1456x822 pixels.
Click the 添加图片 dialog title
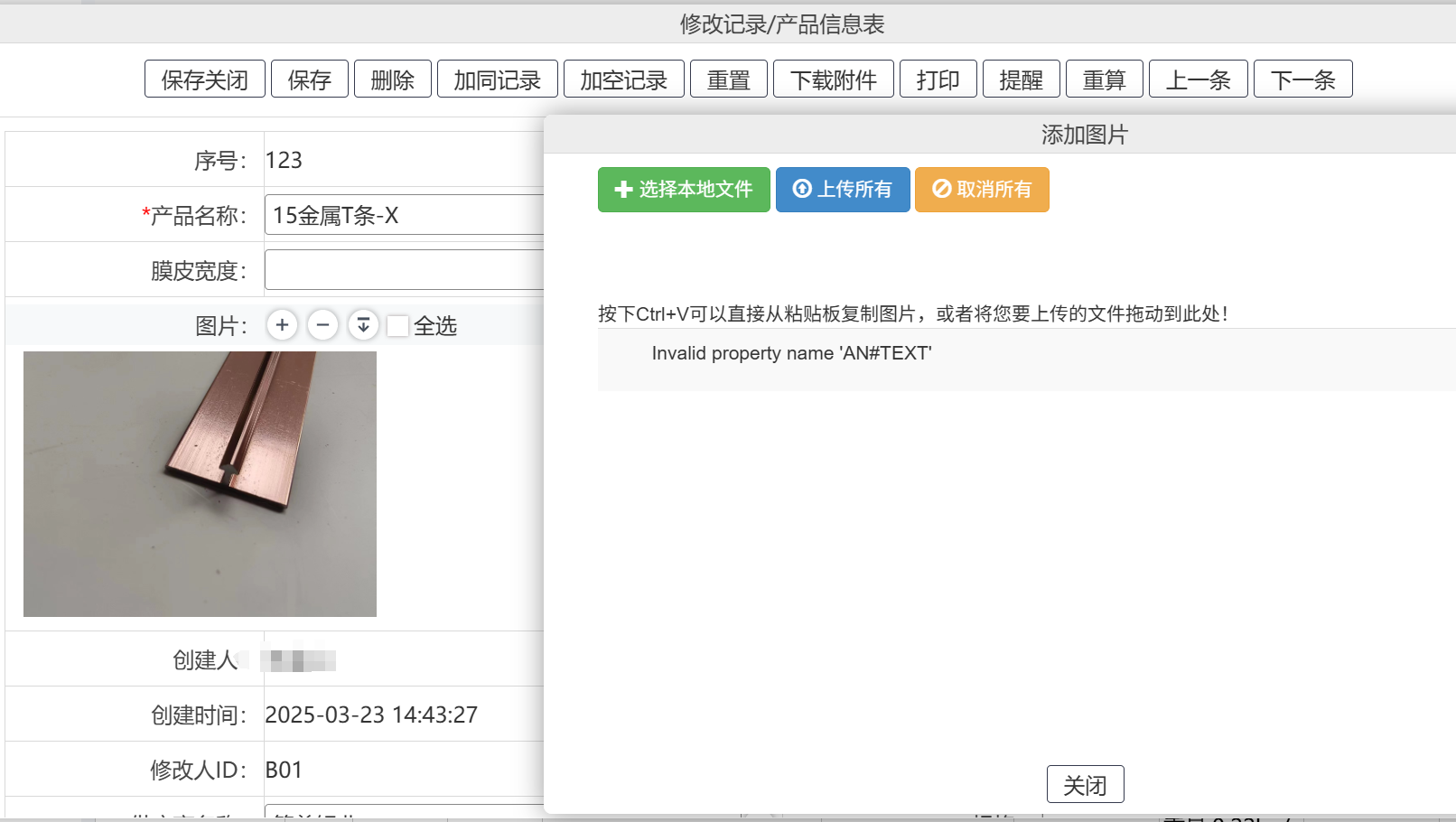[1085, 135]
